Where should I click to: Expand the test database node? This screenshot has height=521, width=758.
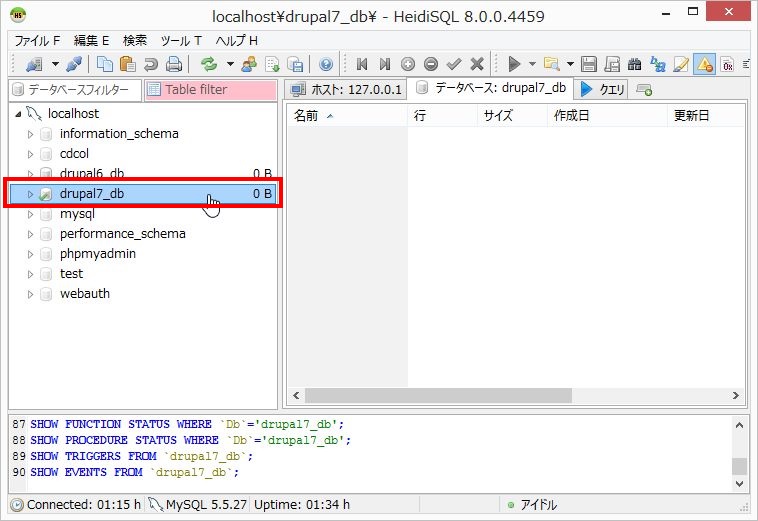pos(30,274)
